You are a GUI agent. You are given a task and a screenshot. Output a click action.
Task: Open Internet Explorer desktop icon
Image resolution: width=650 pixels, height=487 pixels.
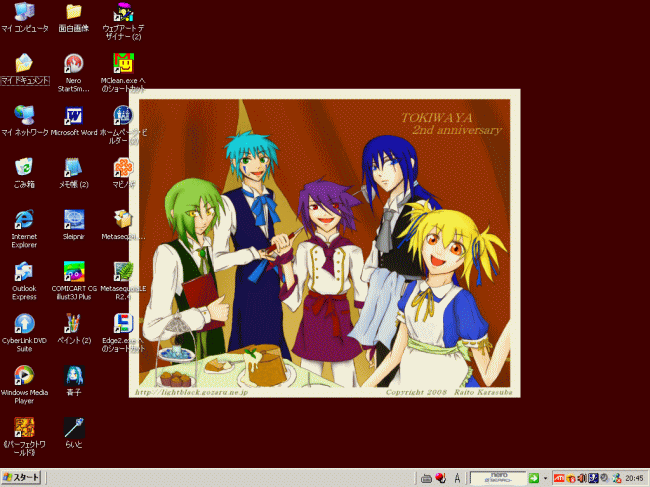click(x=24, y=229)
